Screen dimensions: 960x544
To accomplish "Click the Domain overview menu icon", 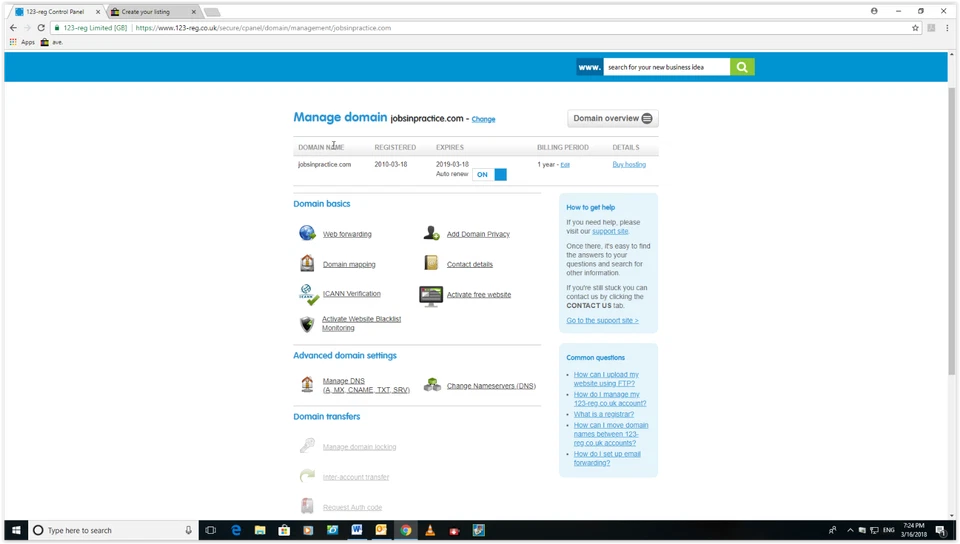I will tap(647, 118).
